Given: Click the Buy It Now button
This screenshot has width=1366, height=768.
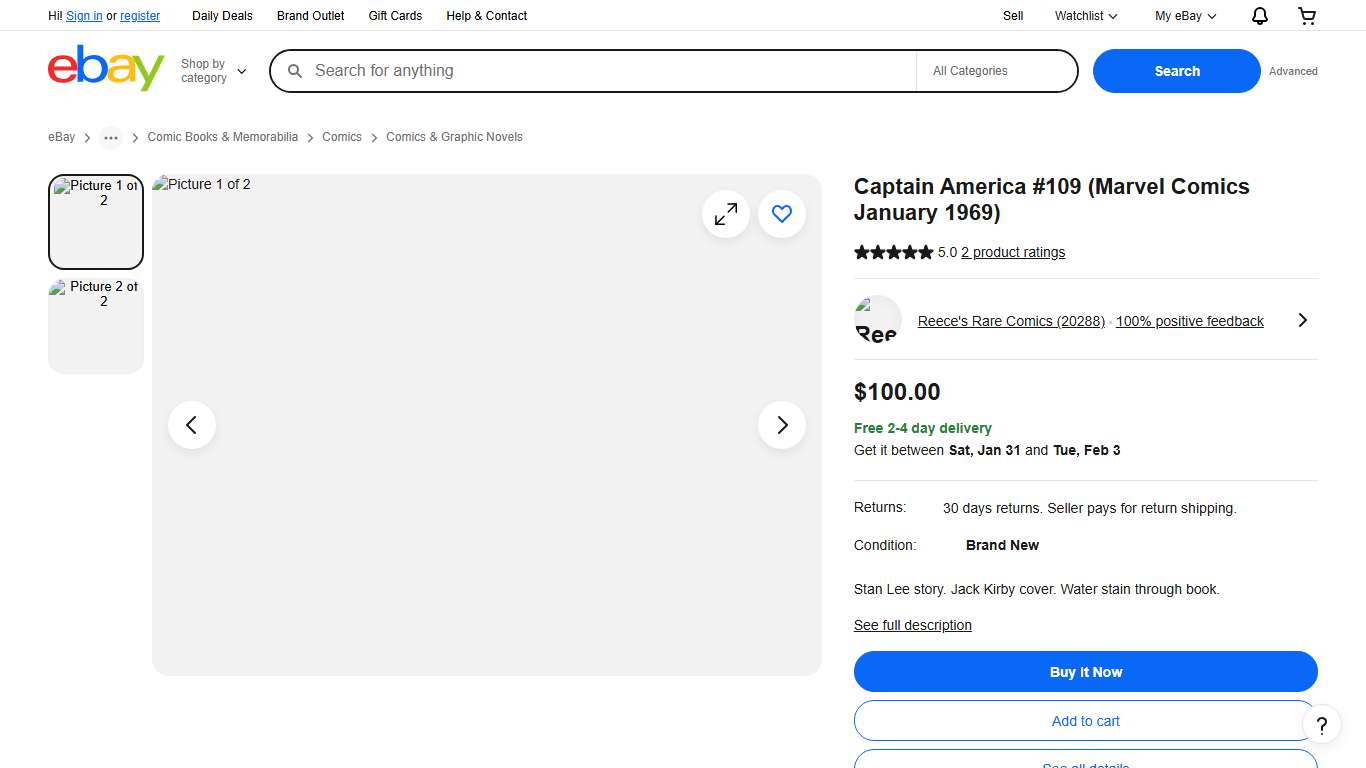Looking at the screenshot, I should (1085, 672).
